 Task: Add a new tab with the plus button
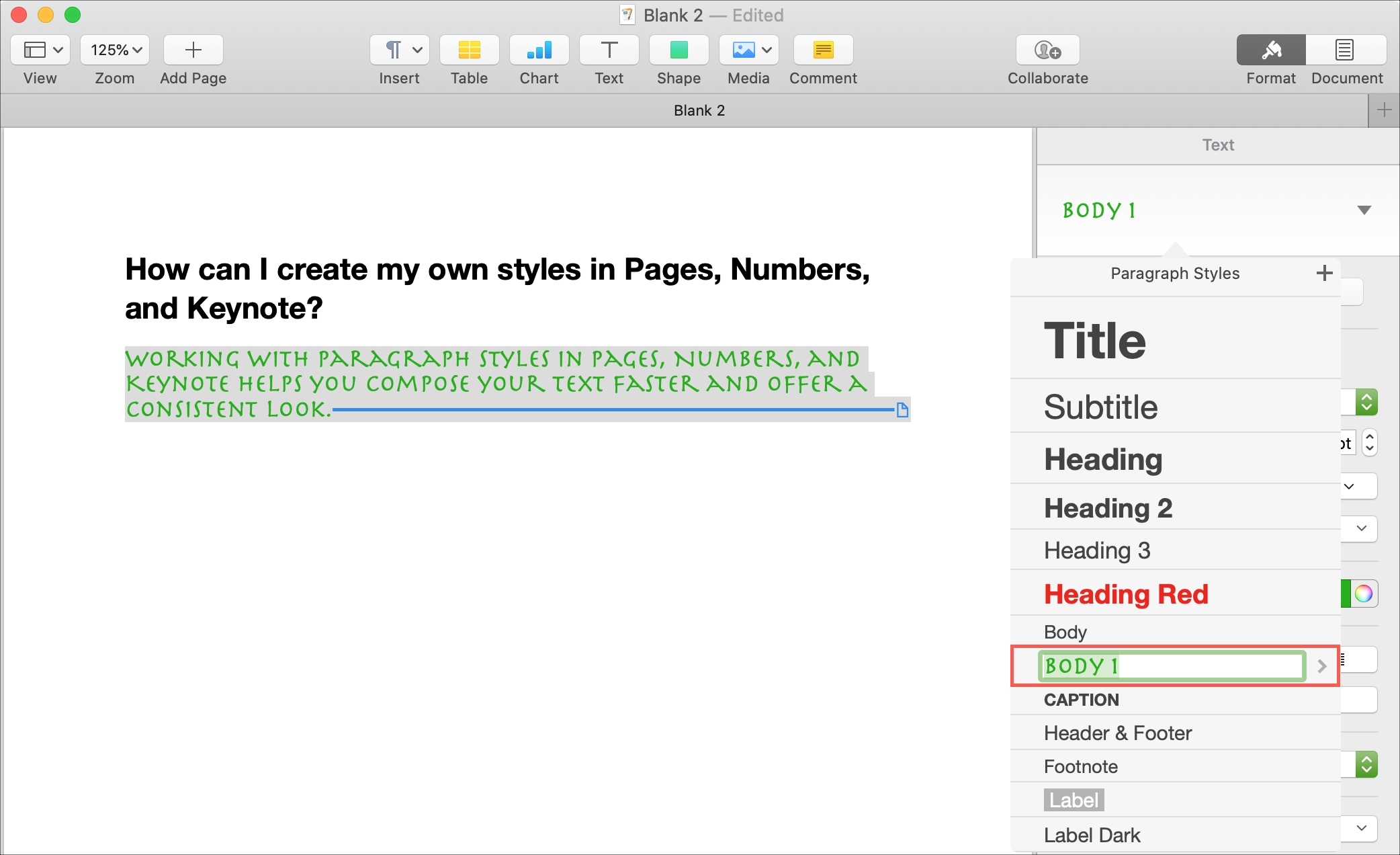click(x=1384, y=110)
